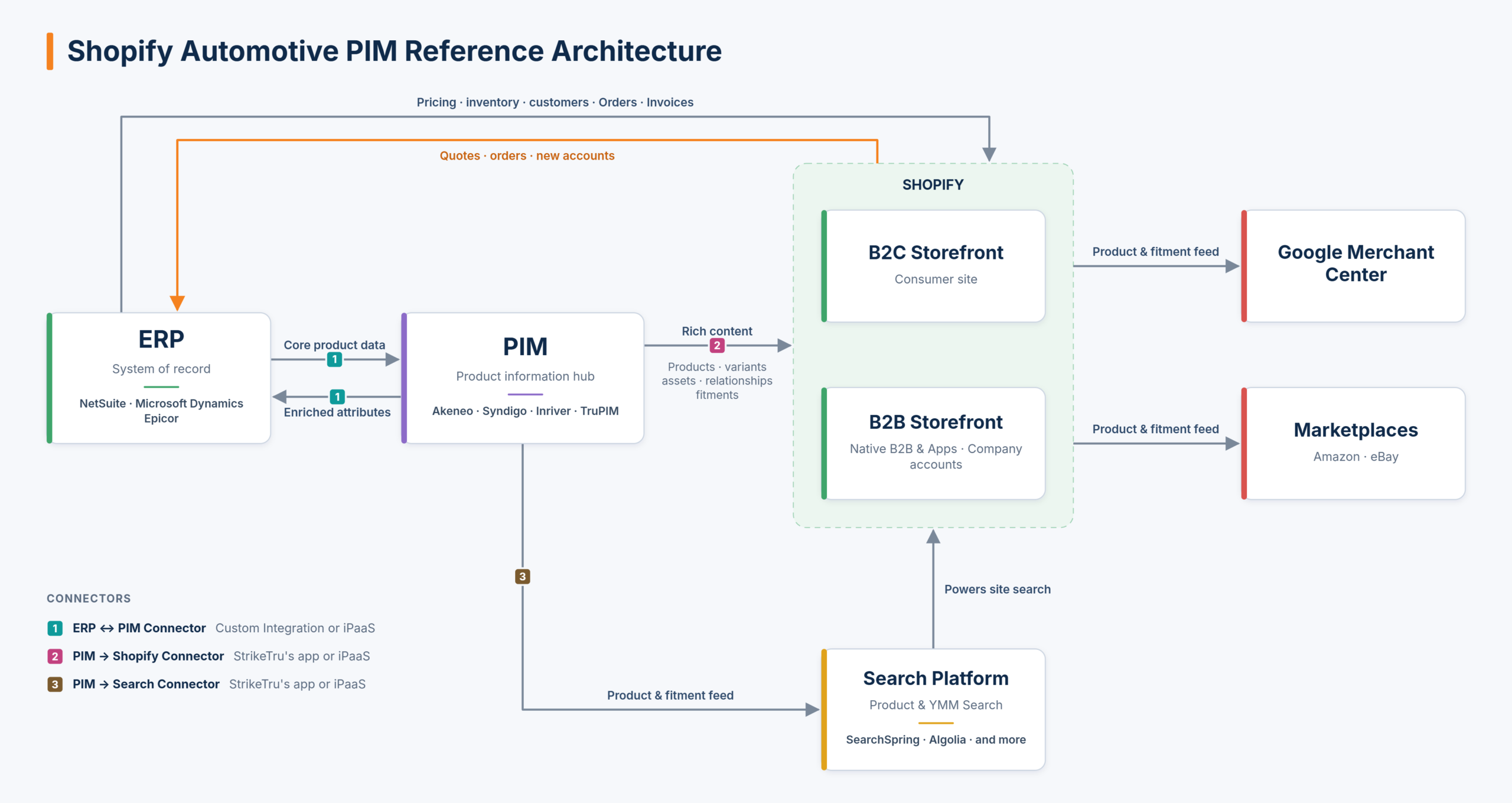Click the CONNECTORS legend heading

pos(89,599)
